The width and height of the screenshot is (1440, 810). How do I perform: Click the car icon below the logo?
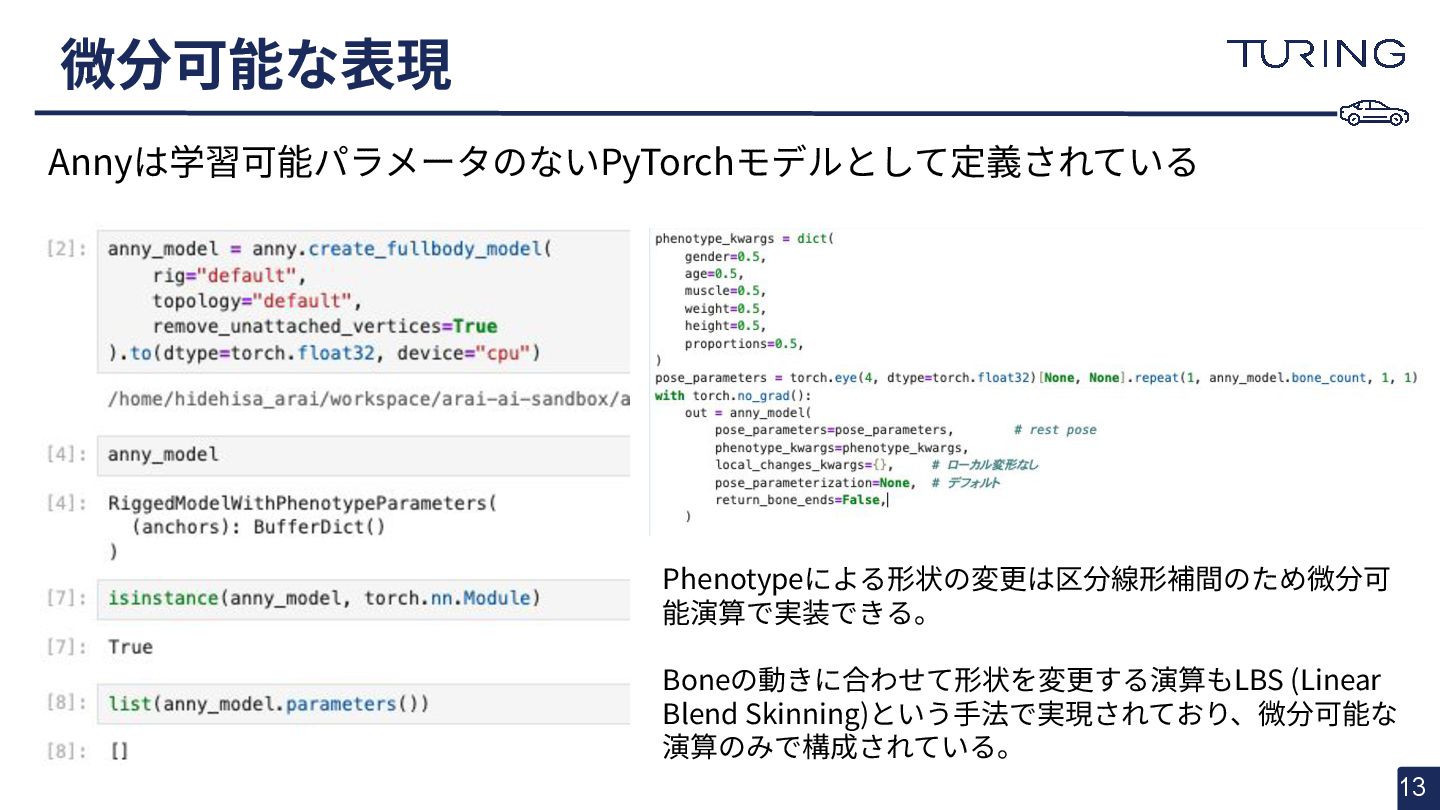click(1375, 113)
